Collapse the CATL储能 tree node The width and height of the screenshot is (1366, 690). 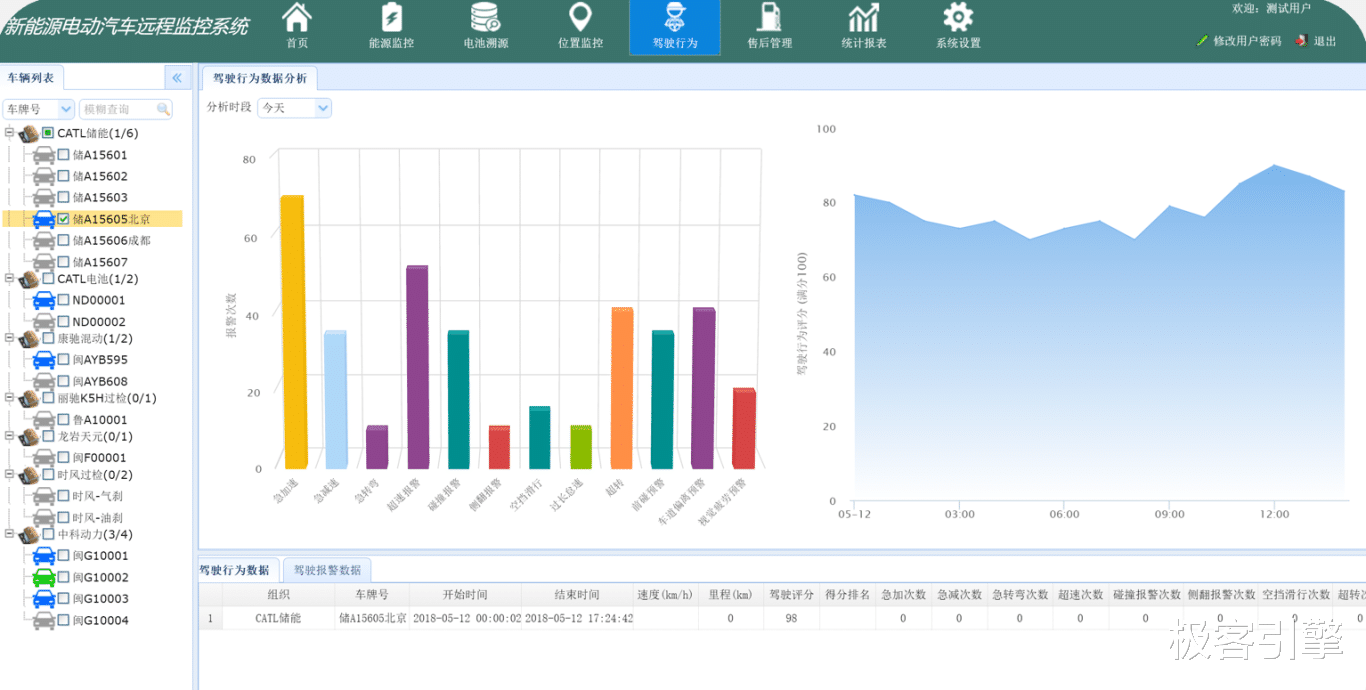point(9,133)
